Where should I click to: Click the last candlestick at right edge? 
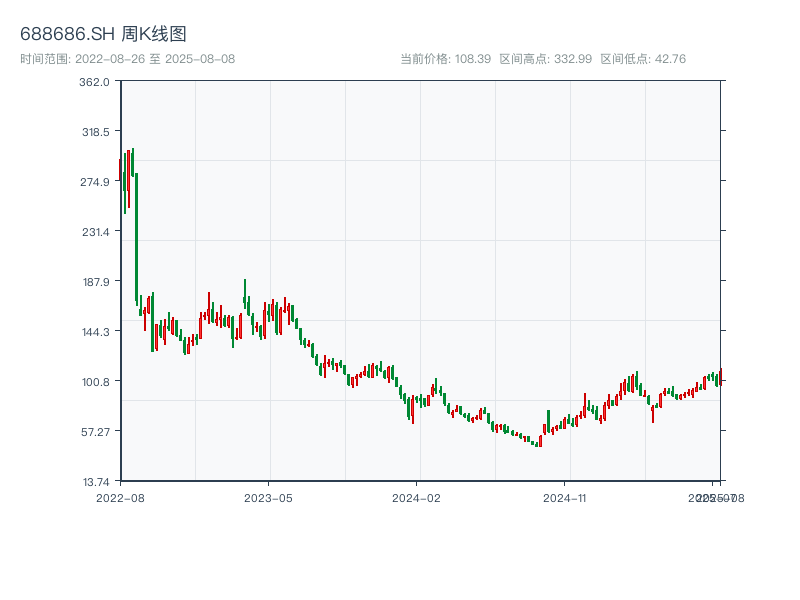coord(720,376)
